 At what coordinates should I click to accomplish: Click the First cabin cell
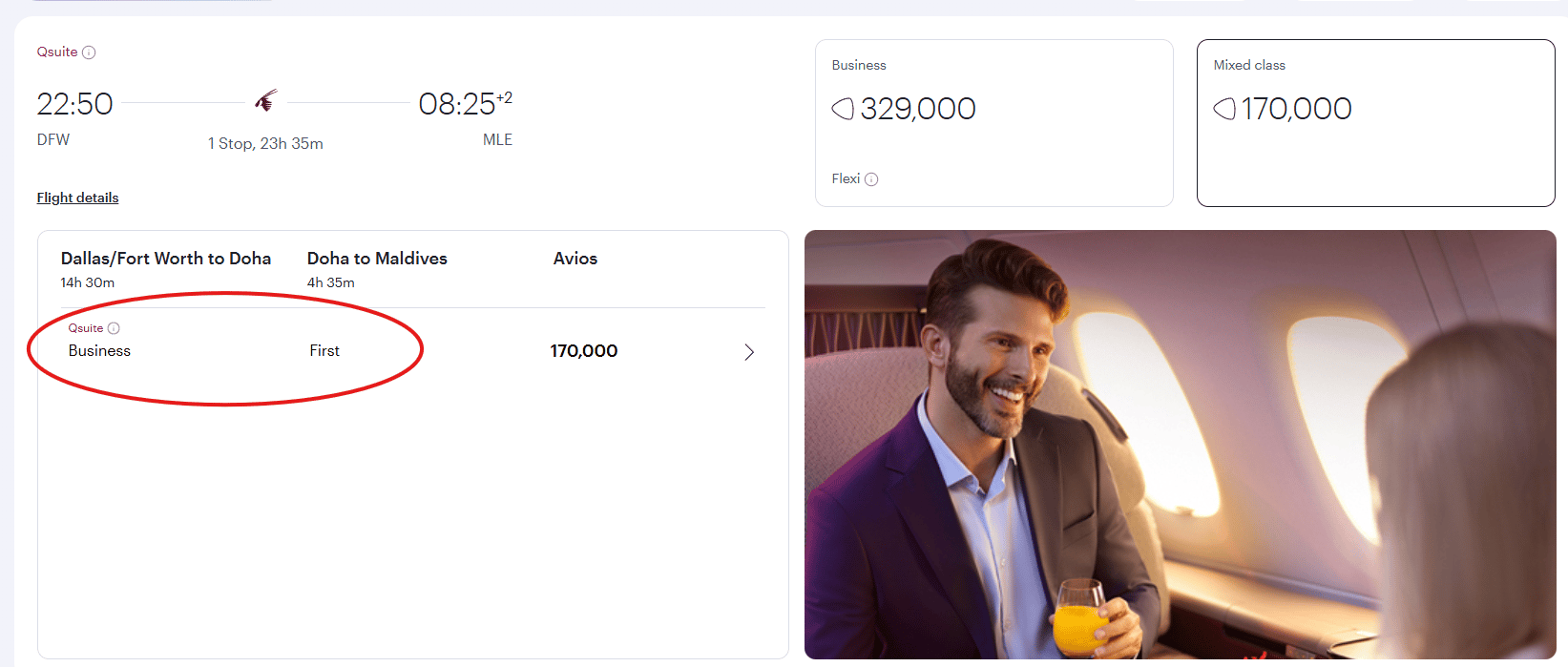click(x=324, y=351)
